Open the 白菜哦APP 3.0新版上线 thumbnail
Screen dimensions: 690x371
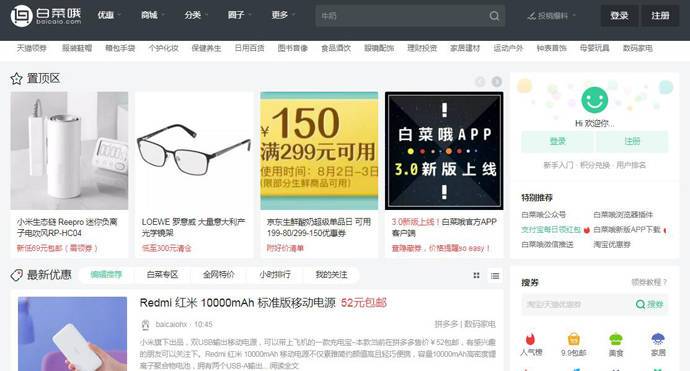point(444,151)
